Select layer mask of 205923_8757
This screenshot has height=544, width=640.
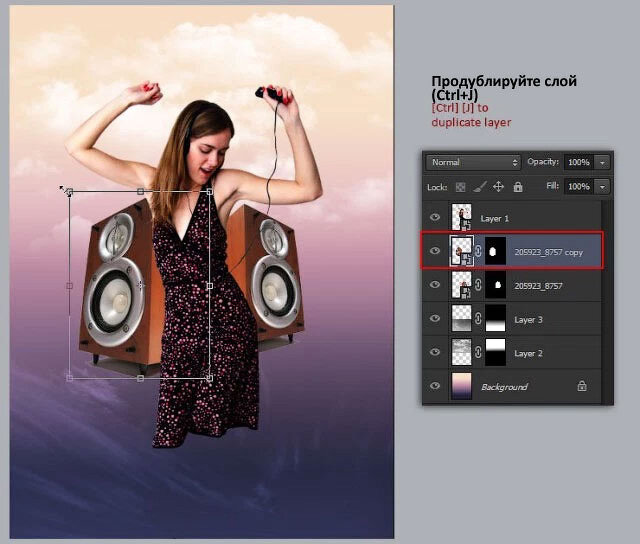coord(495,285)
